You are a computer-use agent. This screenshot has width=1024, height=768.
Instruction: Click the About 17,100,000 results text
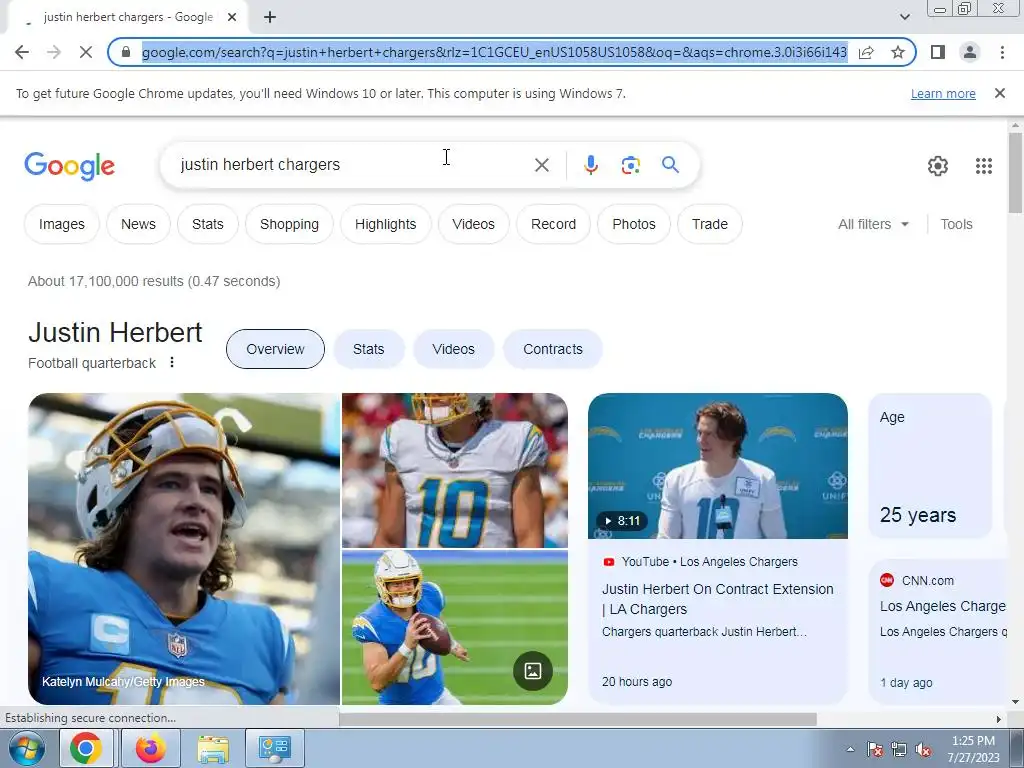click(x=154, y=281)
